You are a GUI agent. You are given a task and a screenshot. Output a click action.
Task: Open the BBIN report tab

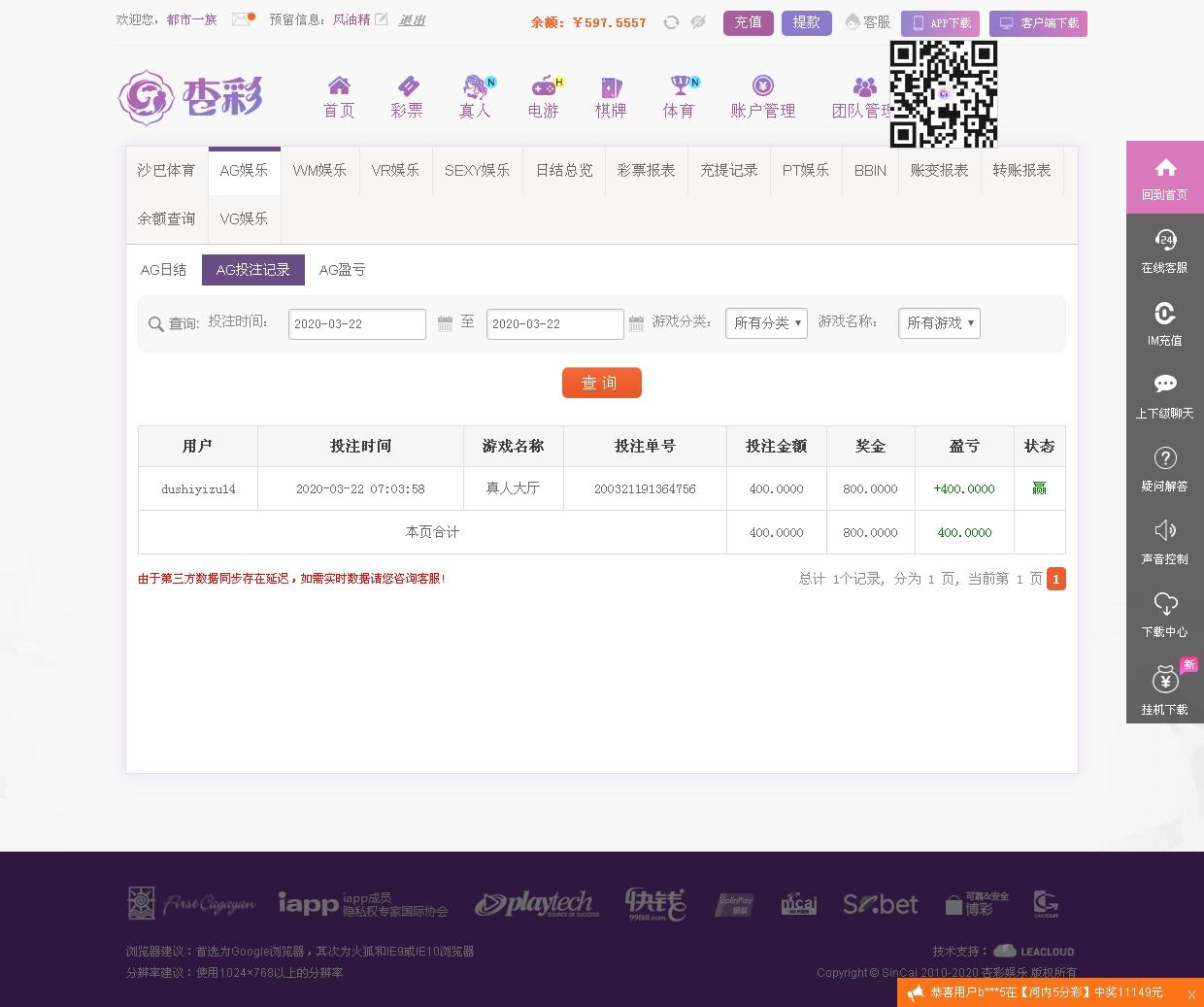coord(869,170)
